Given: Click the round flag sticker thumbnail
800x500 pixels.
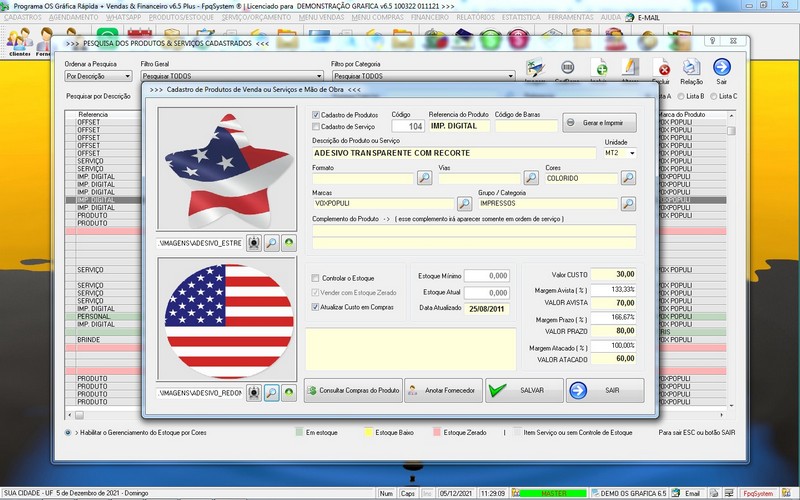Looking at the screenshot, I should (x=227, y=319).
